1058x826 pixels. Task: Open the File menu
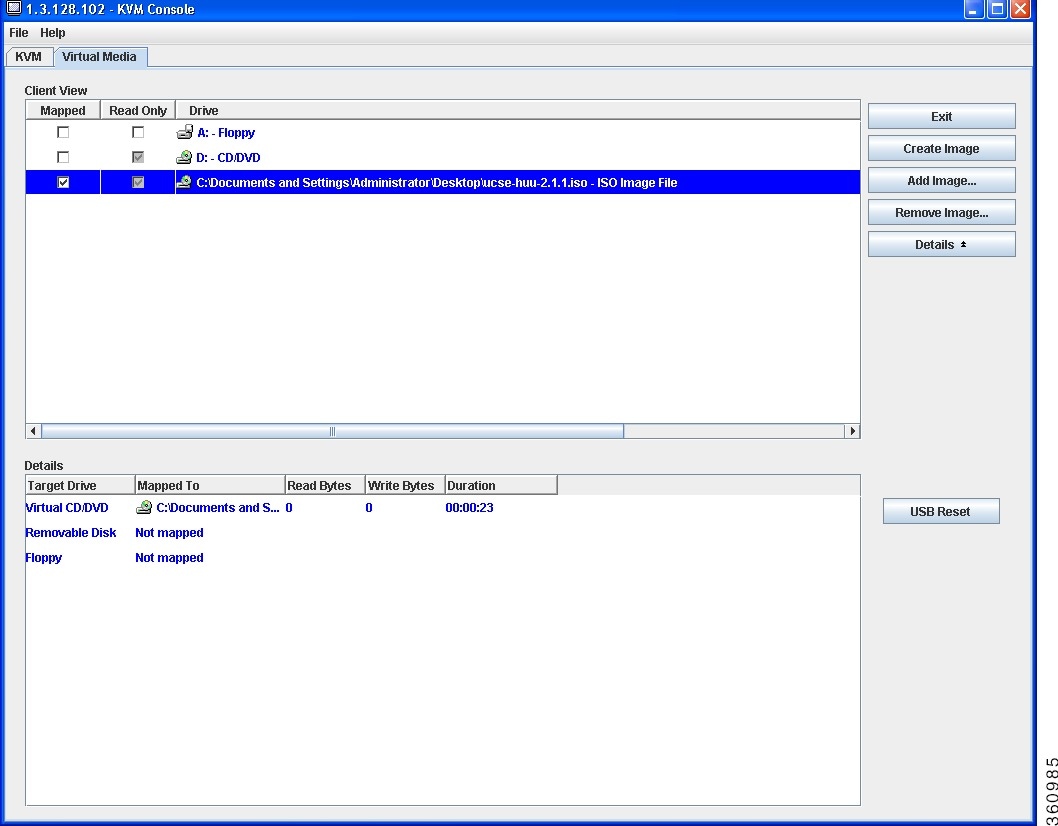(18, 32)
